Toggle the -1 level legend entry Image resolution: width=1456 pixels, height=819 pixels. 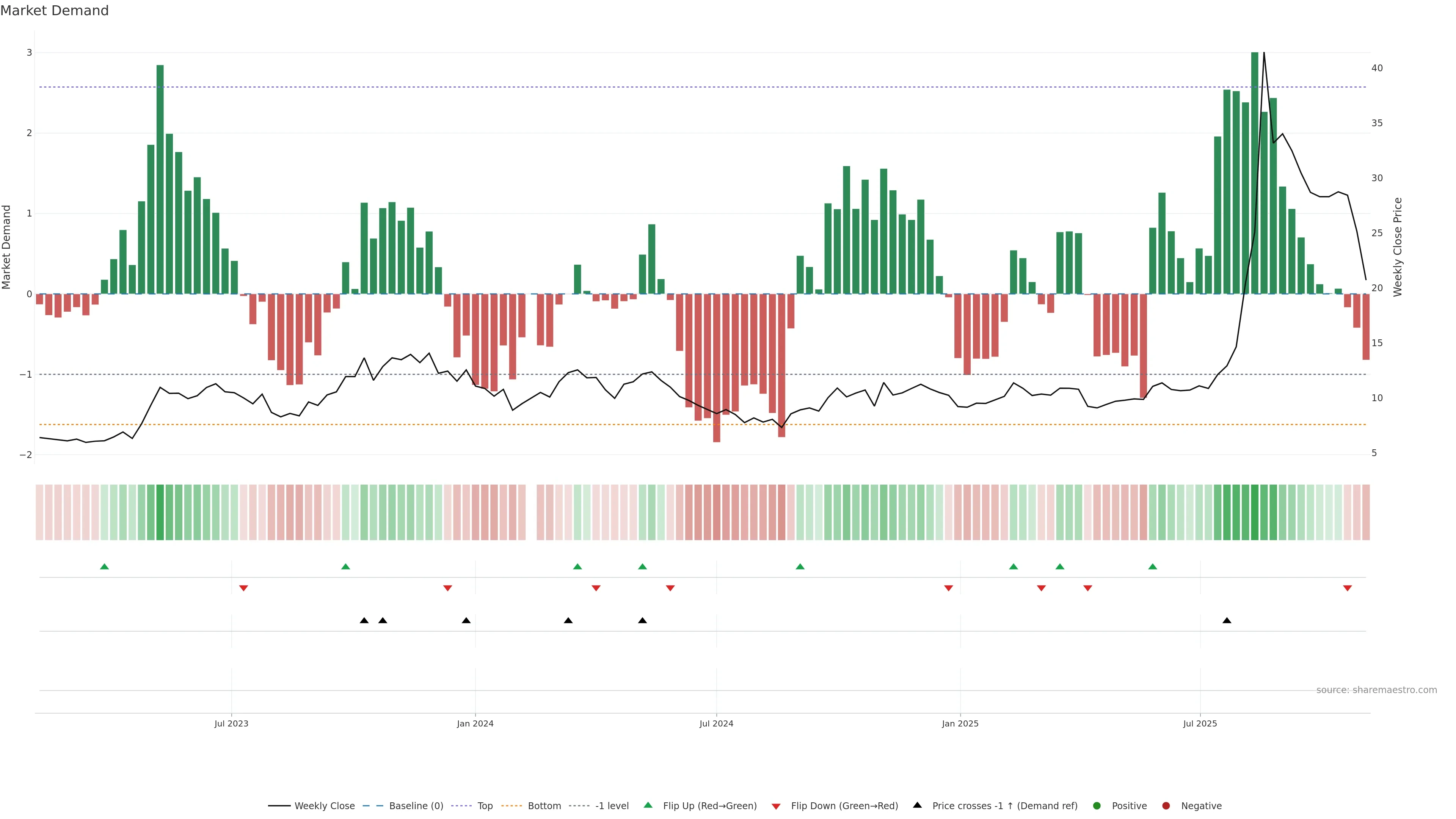612,805
